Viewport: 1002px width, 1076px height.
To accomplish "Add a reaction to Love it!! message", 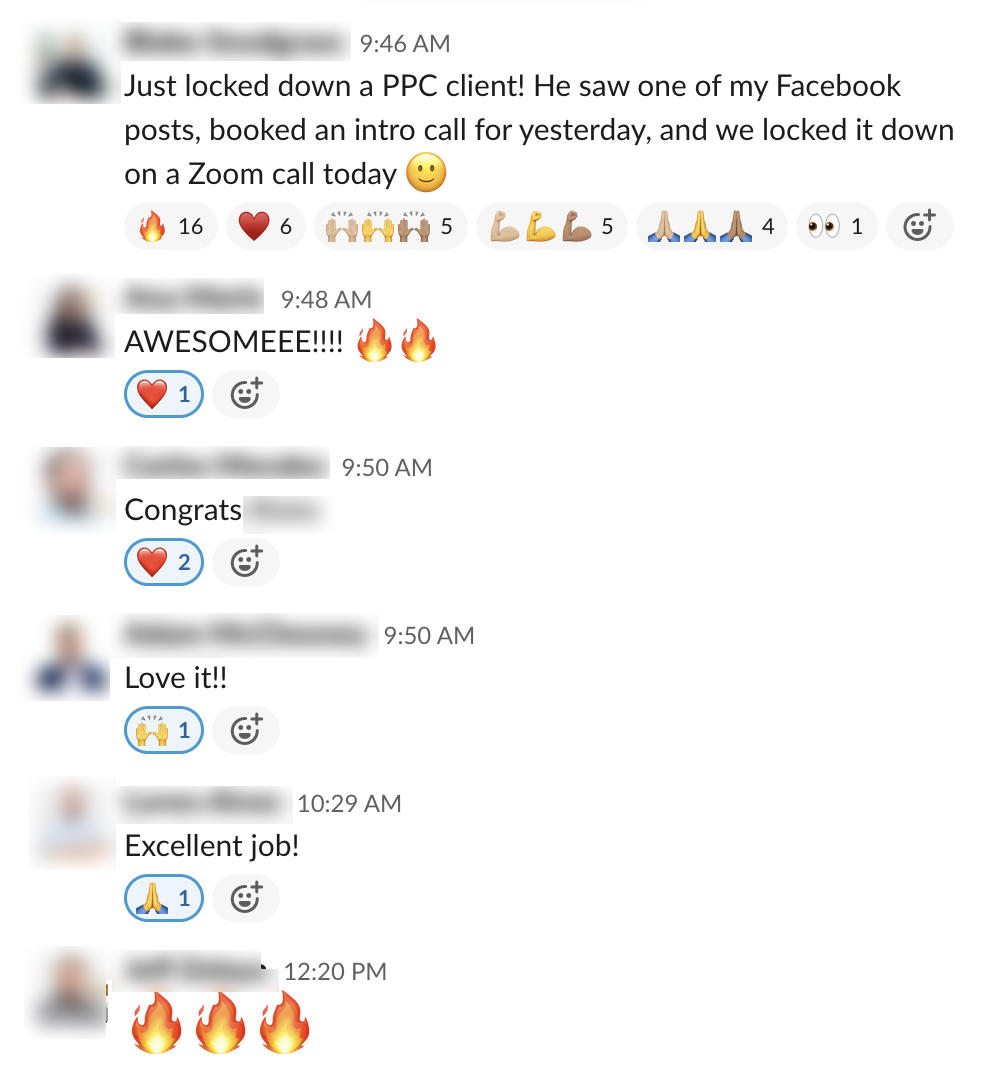I will tap(246, 730).
